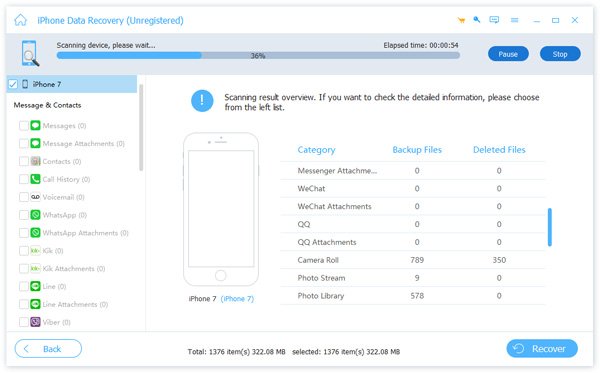The image size is (600, 373).
Task: Go Back to previous screen
Action: (48, 349)
